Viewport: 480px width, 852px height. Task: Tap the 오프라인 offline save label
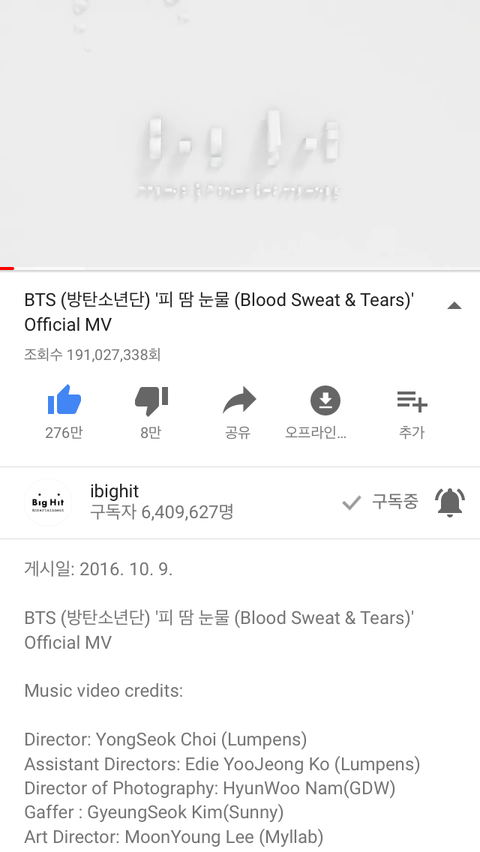(316, 433)
